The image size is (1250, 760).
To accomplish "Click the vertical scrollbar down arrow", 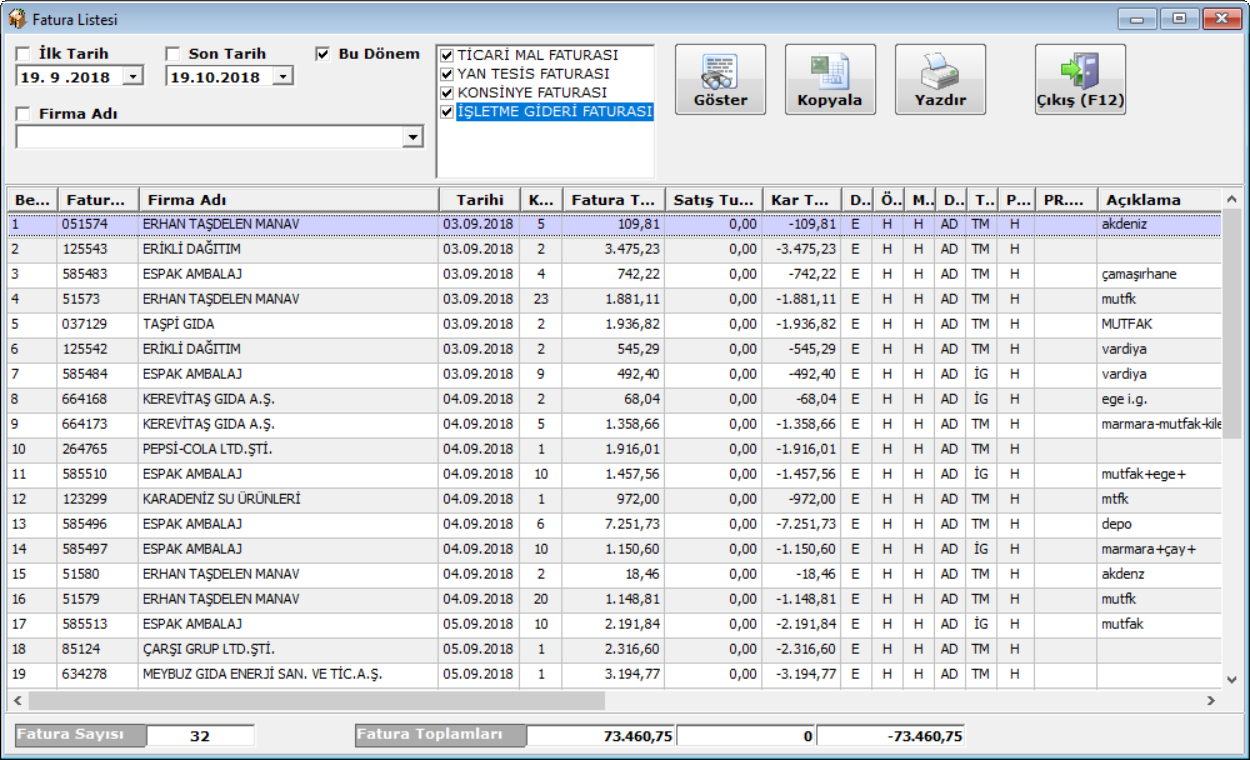I will 1232,680.
